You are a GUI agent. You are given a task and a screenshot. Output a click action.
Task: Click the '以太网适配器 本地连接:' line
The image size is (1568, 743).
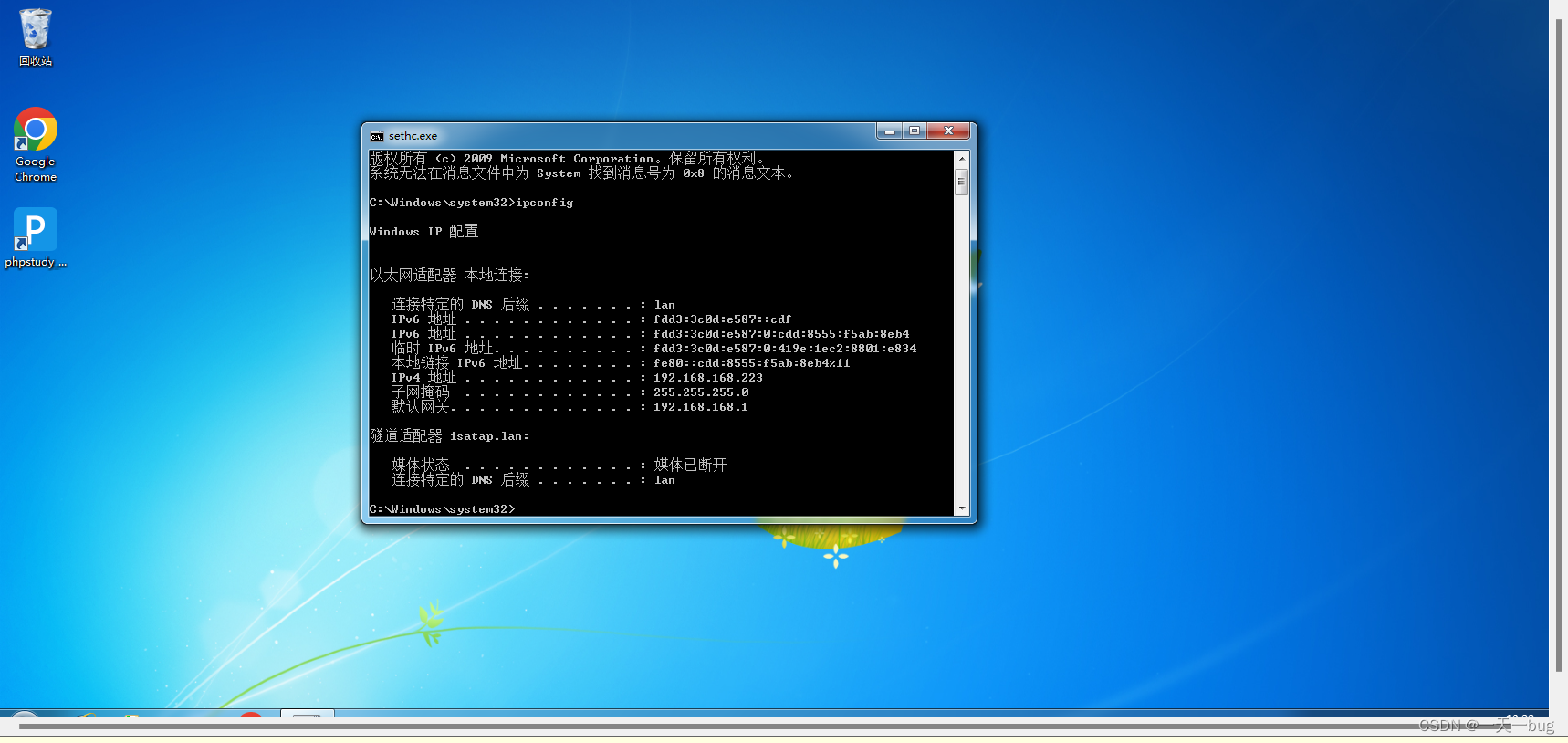(449, 276)
